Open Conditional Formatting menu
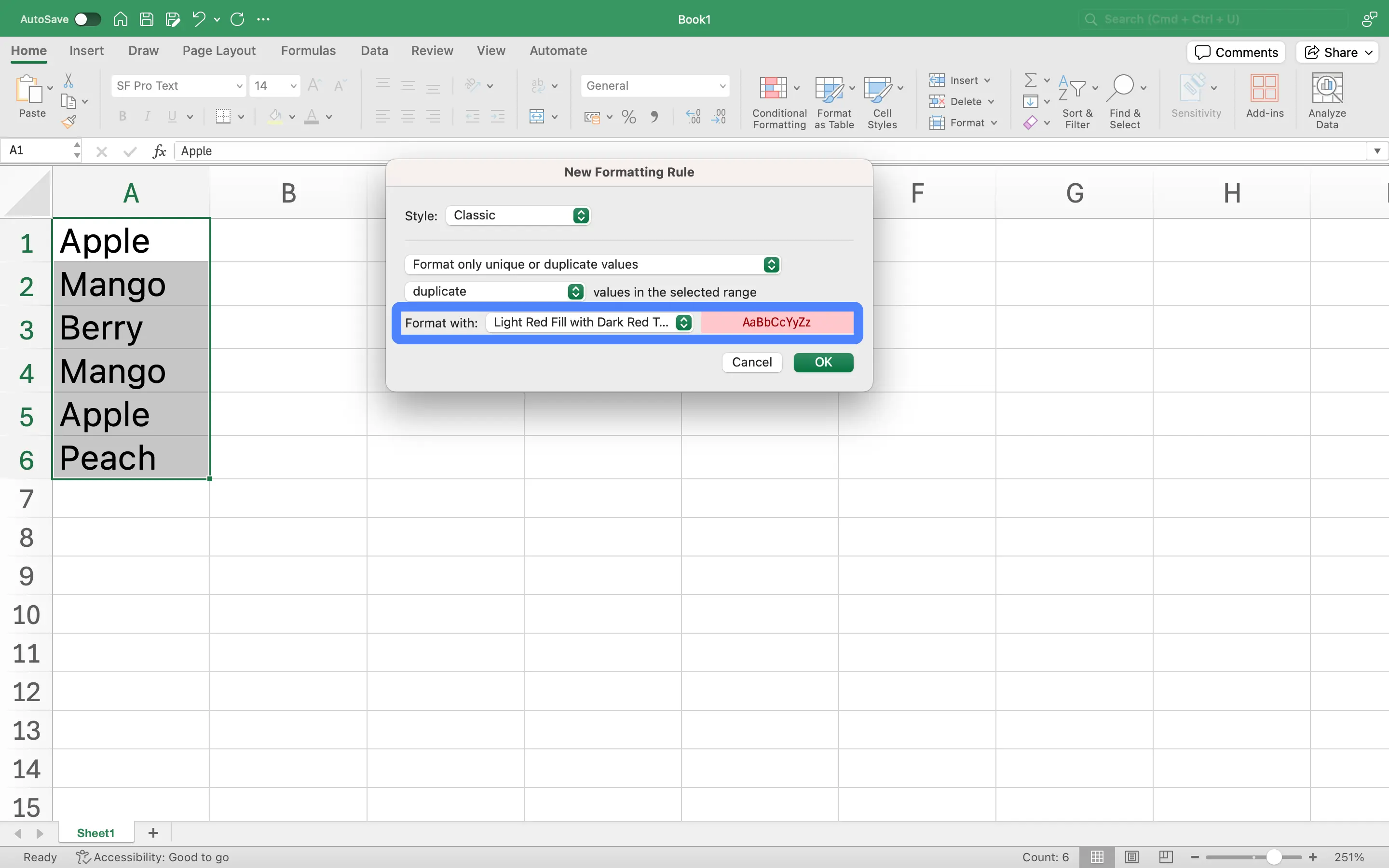 tap(779, 102)
